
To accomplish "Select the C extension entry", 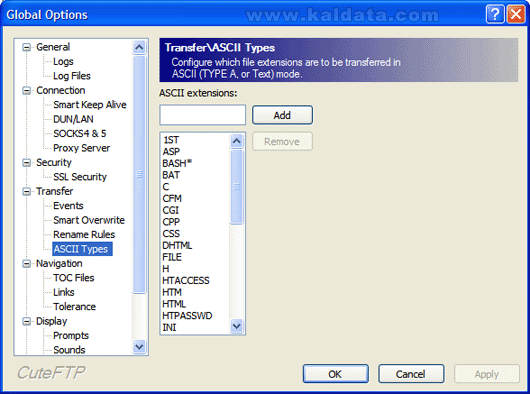I will (166, 187).
